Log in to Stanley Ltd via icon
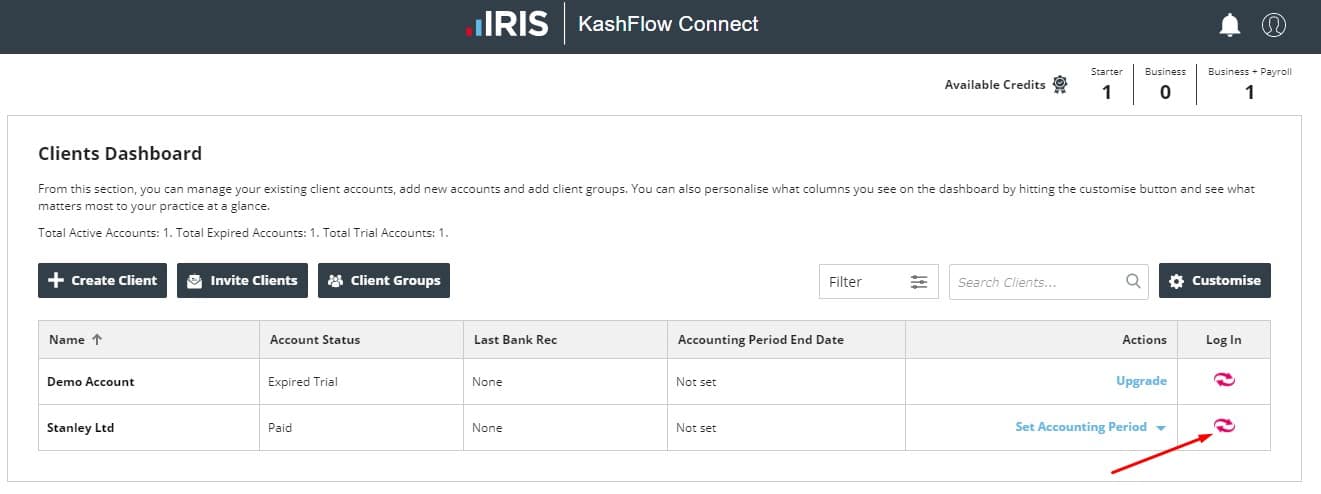This screenshot has height=494, width=1321. tap(1224, 426)
